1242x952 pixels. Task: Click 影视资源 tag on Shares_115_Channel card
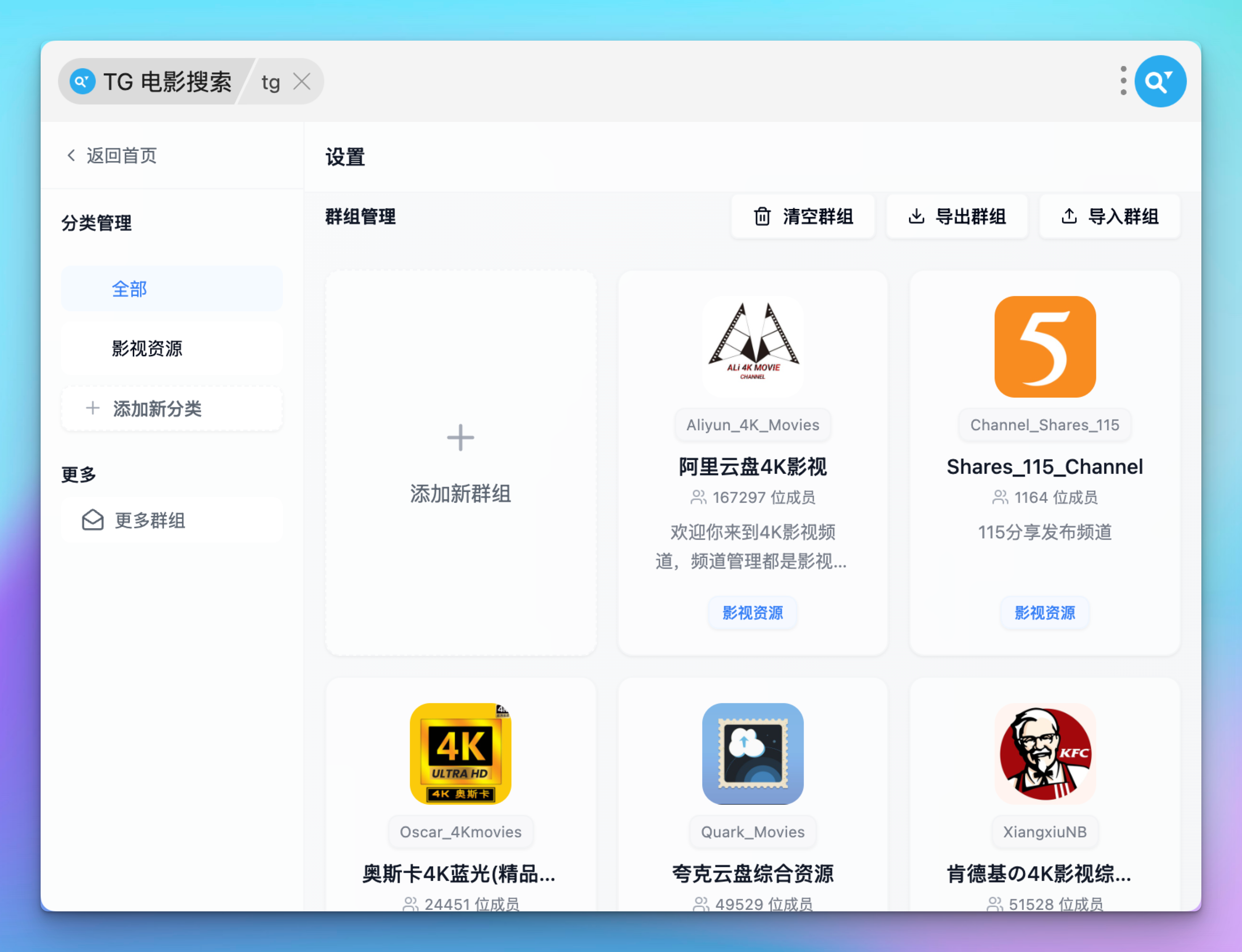pyautogui.click(x=1045, y=612)
